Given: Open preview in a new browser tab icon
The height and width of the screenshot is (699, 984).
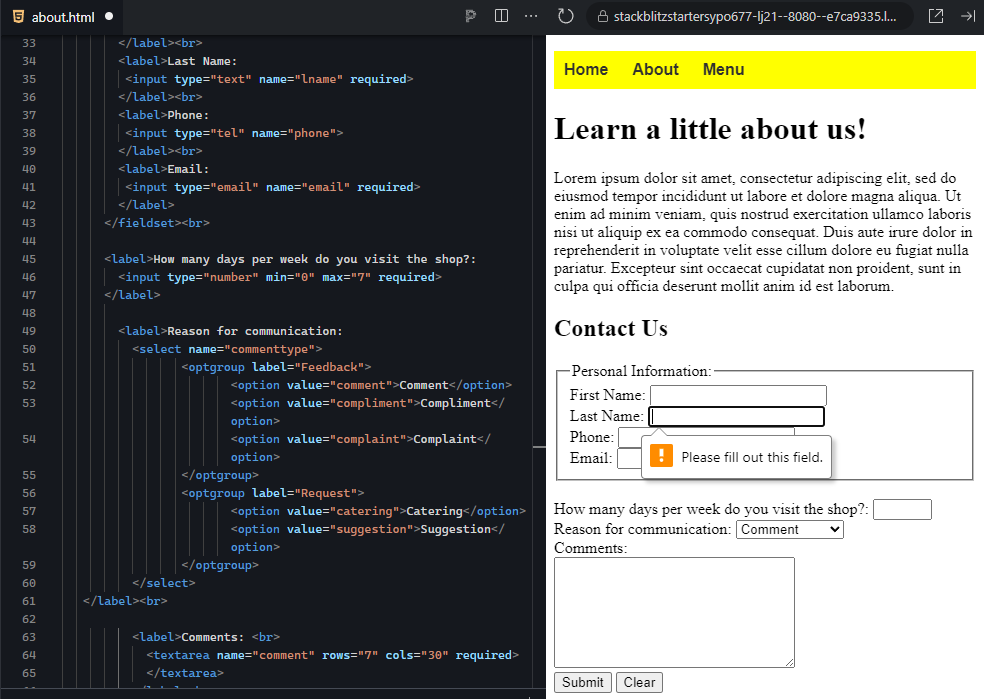Looking at the screenshot, I should coord(936,16).
